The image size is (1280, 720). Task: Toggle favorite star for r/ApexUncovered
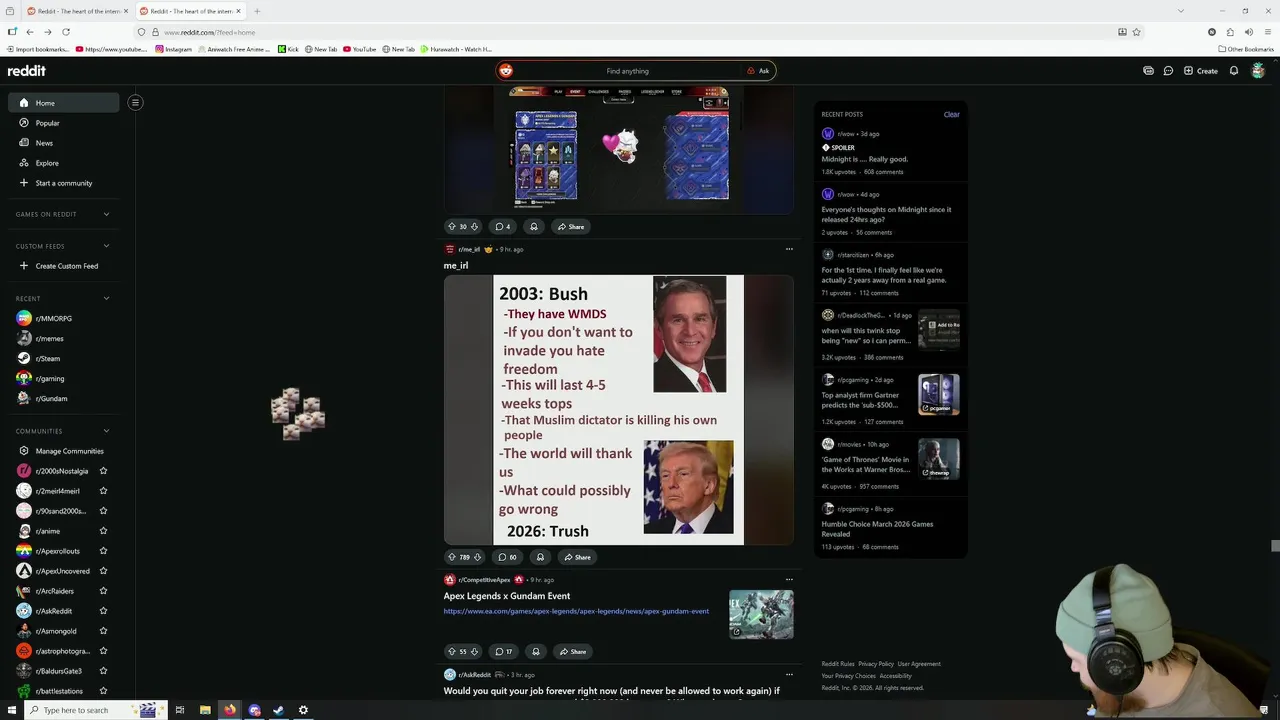coord(103,571)
